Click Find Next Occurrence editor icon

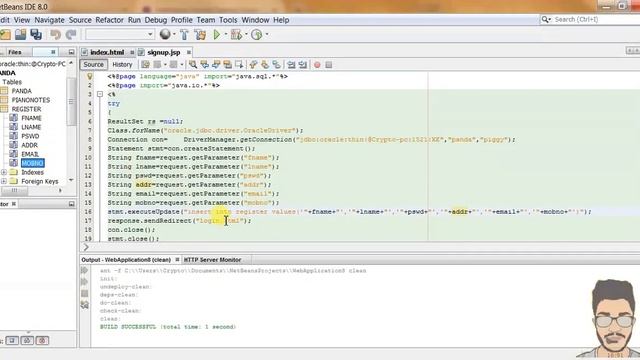click(x=216, y=64)
